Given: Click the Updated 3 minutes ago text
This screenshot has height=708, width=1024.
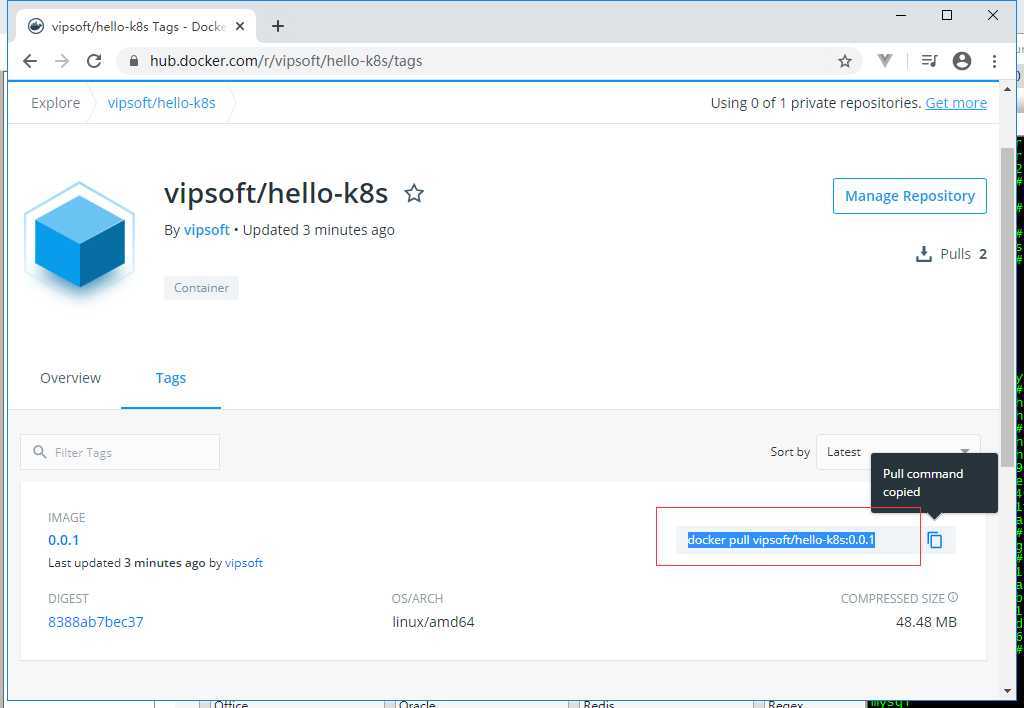Looking at the screenshot, I should 319,230.
